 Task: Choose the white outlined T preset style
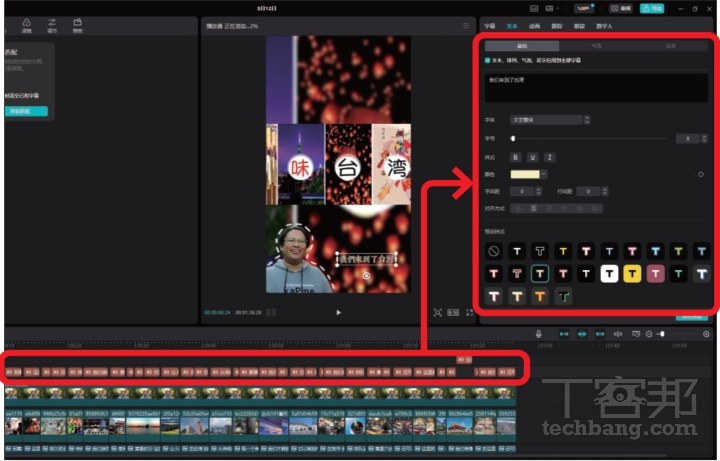(540, 251)
